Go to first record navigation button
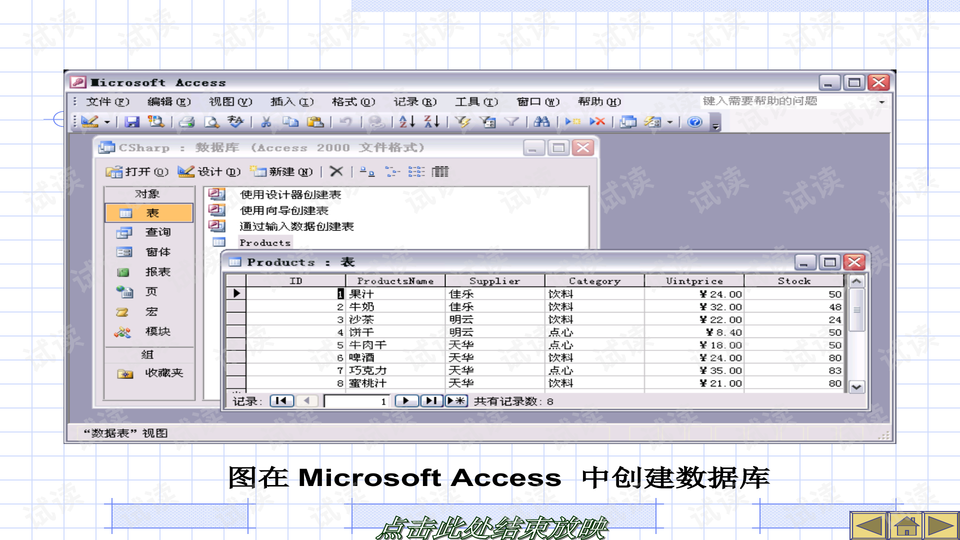 [281, 401]
